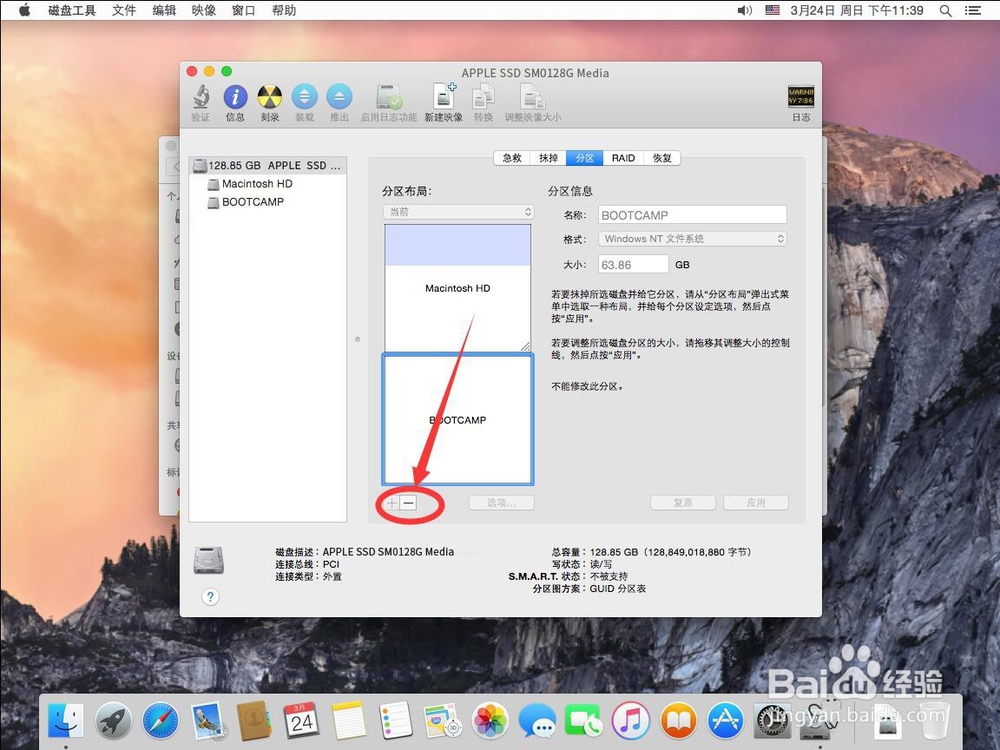Click the Macintosh HD partition resize handle
This screenshot has width=1000, height=750.
point(525,346)
